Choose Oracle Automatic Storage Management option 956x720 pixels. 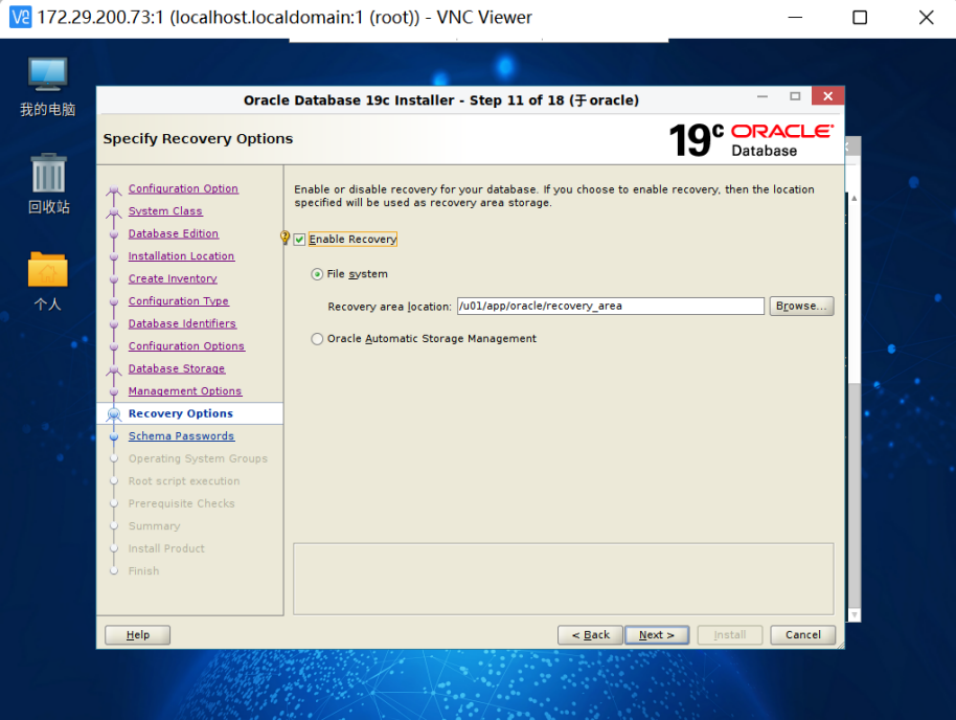[317, 339]
